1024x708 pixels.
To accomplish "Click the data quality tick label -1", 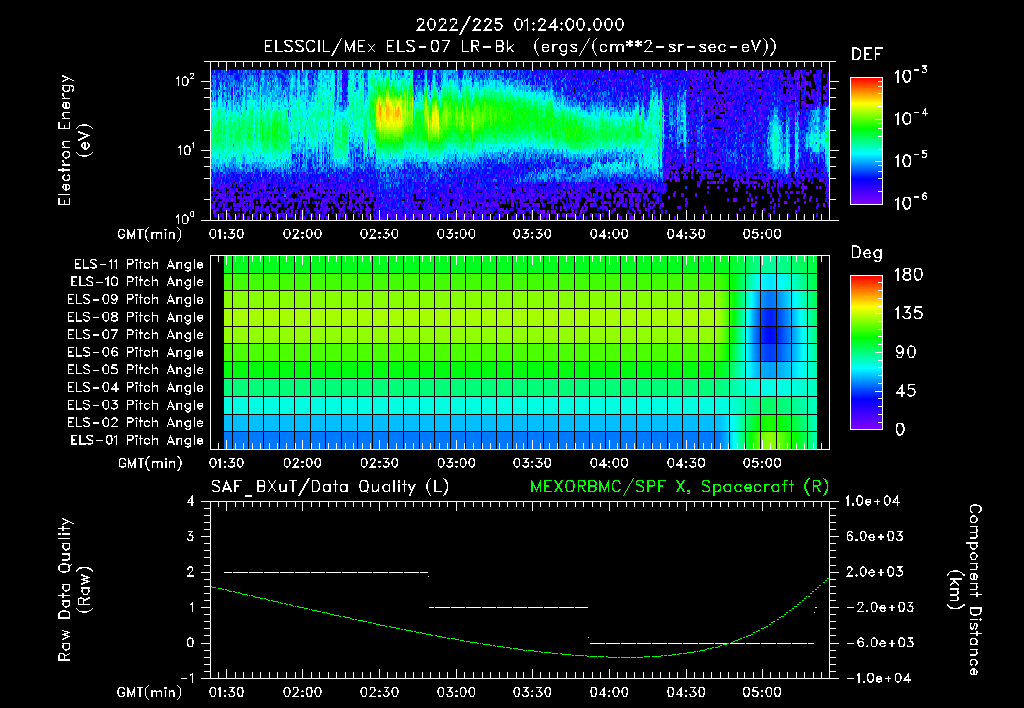I will pyautogui.click(x=187, y=678).
